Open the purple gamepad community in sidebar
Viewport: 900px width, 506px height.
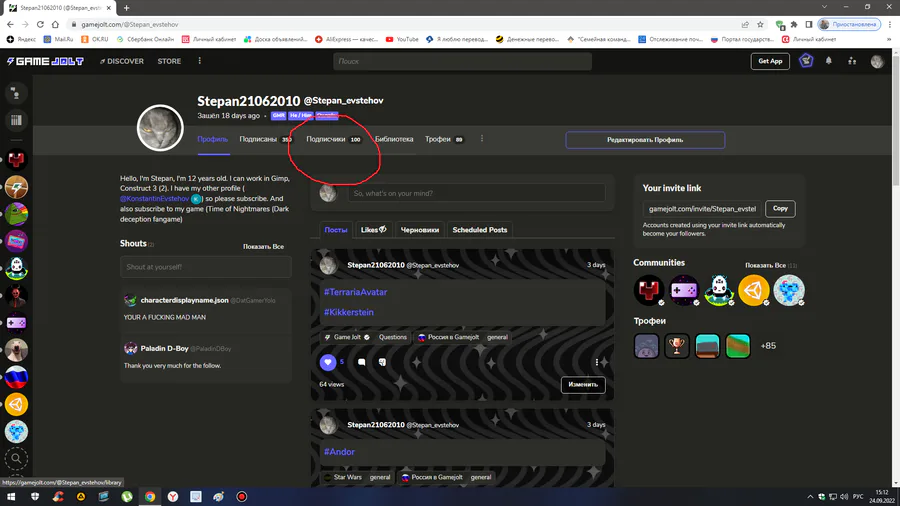[x=16, y=322]
